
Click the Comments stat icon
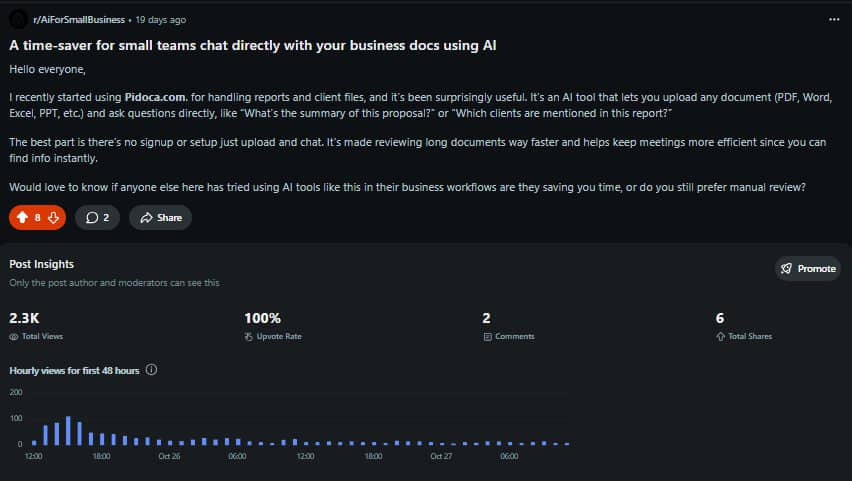point(487,337)
